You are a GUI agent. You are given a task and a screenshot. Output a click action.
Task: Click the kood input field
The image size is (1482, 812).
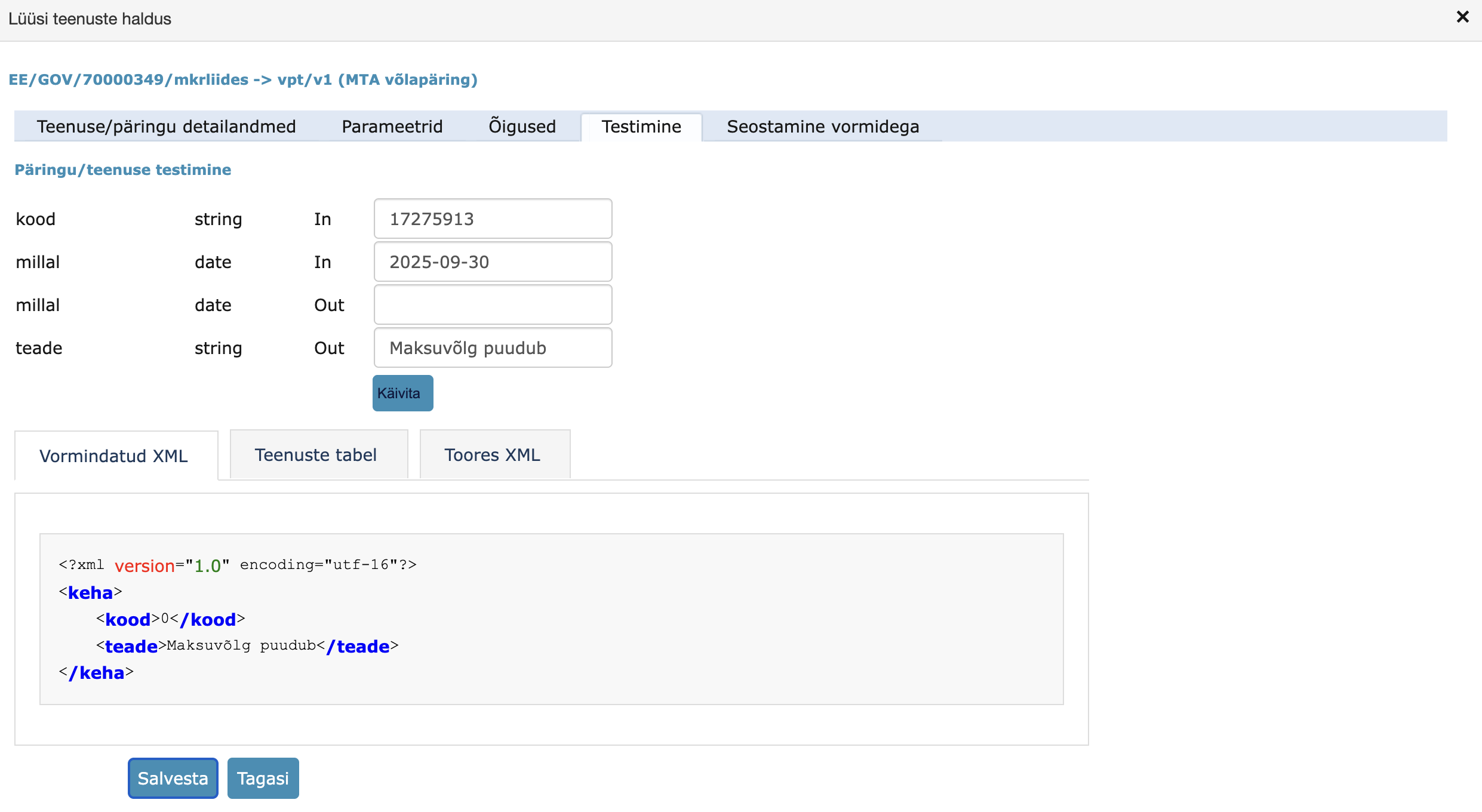(493, 219)
